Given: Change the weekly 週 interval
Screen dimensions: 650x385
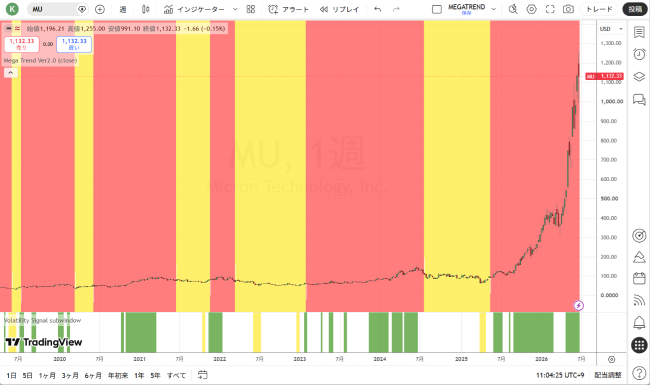Looking at the screenshot, I should [123, 9].
